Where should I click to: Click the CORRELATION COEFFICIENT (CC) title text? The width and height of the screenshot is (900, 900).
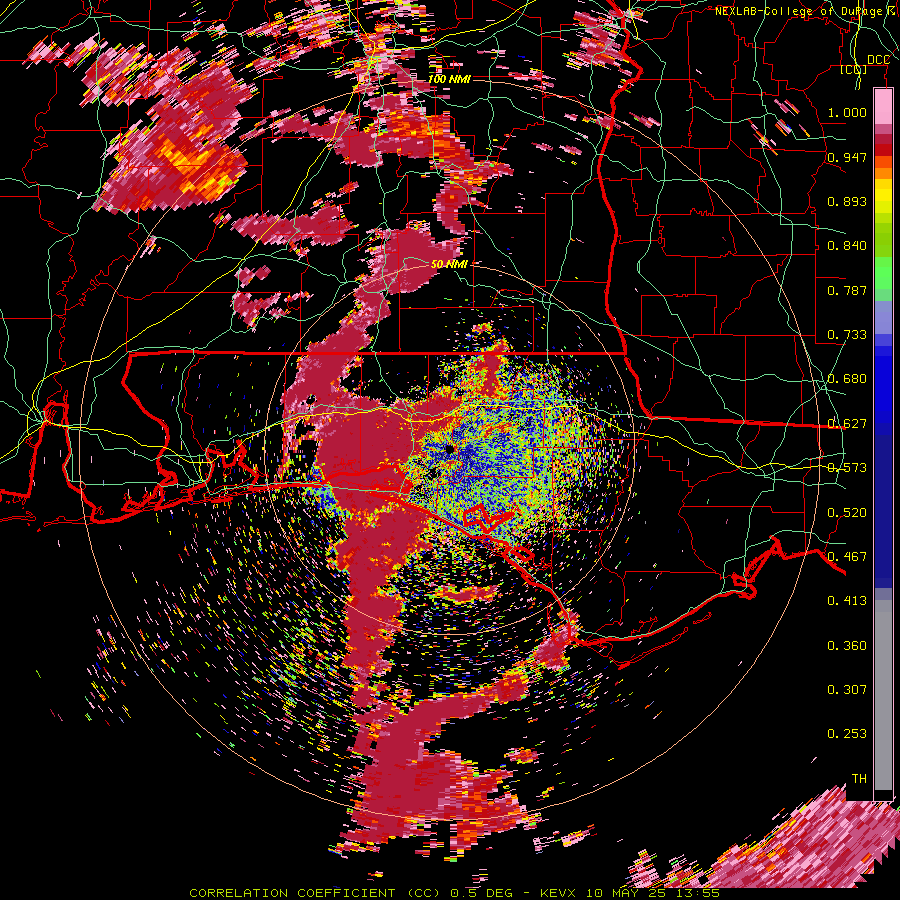point(315,893)
